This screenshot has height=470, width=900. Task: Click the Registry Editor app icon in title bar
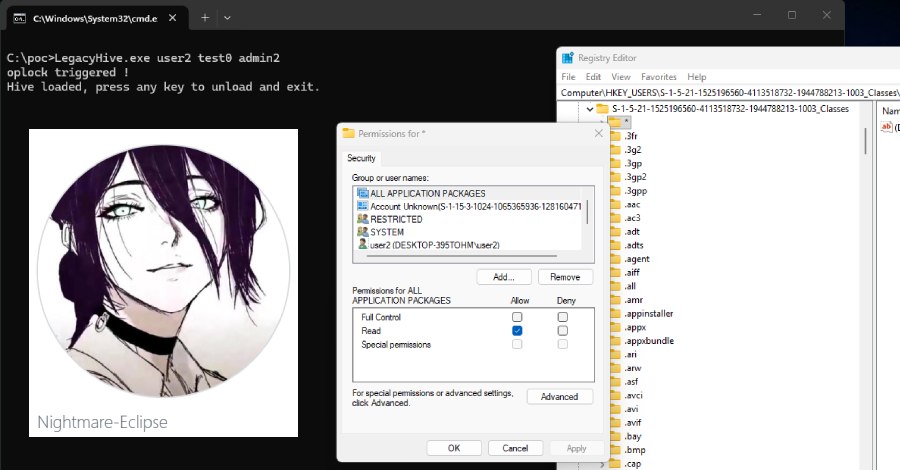[568, 58]
